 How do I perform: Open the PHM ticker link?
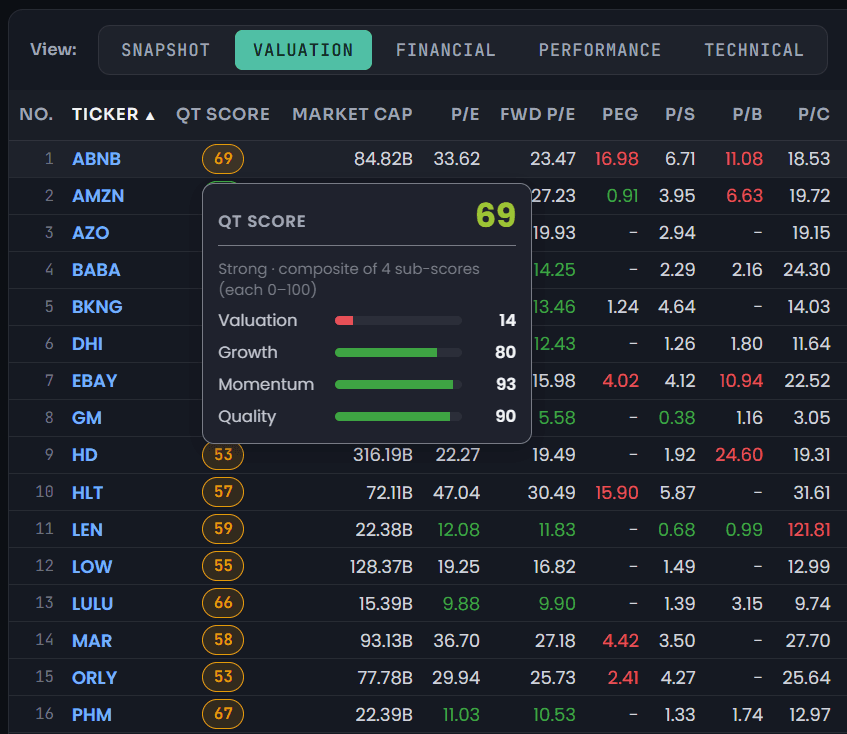coord(92,715)
